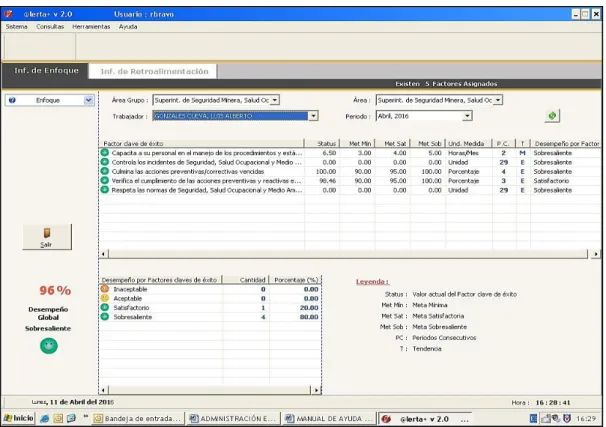
Task: Click the Status column header
Action: click(322, 143)
